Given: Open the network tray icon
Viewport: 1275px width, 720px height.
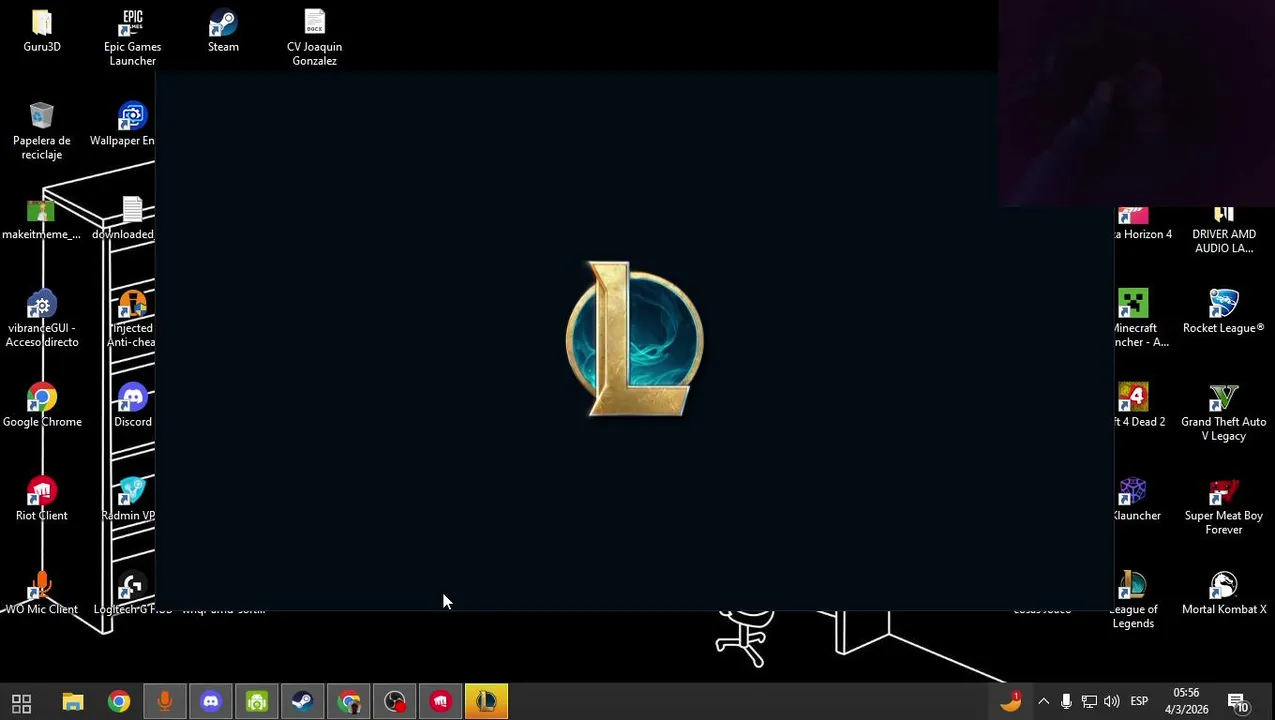Looking at the screenshot, I should [1089, 702].
